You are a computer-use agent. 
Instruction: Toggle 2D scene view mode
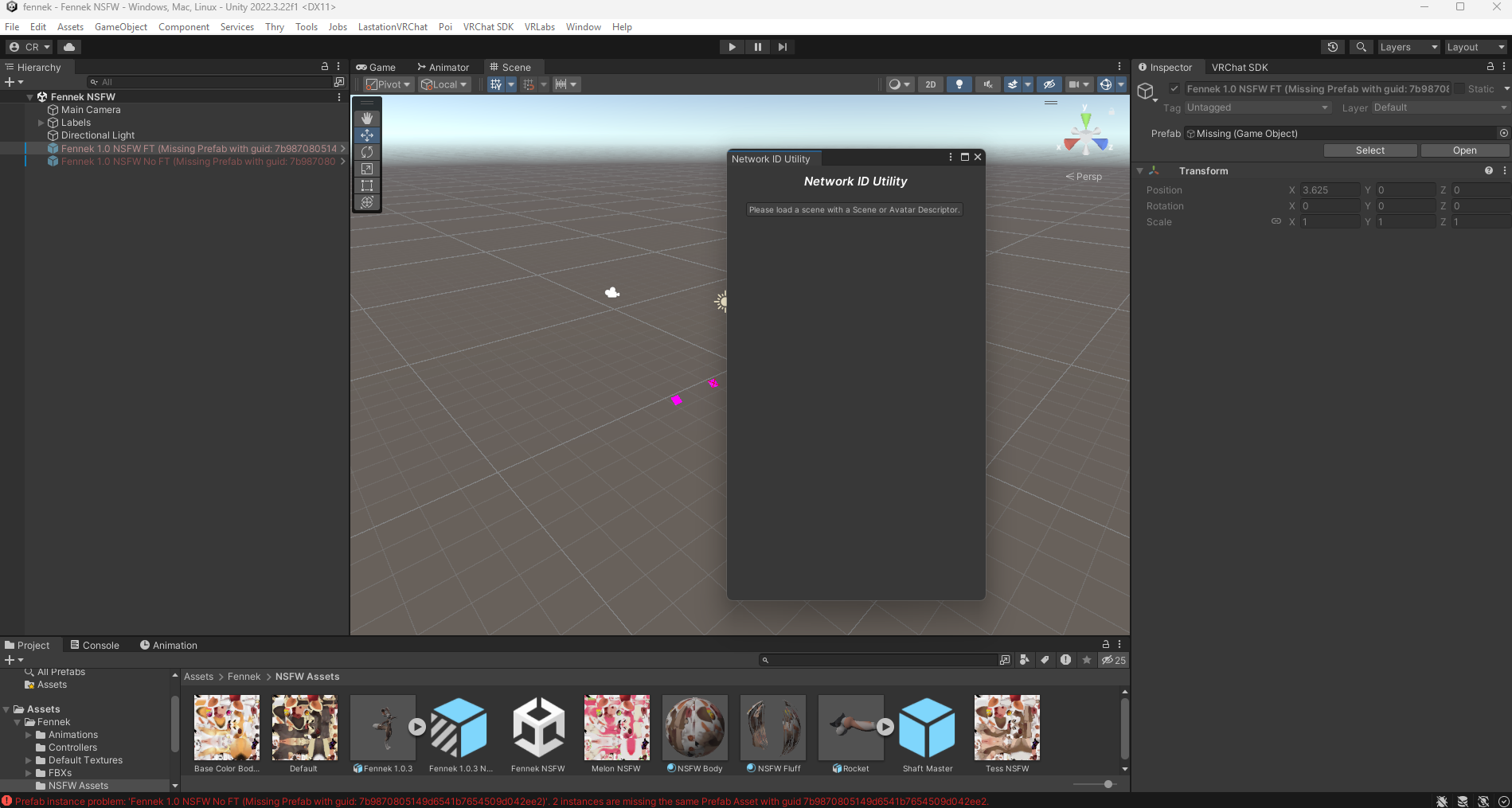(x=931, y=84)
